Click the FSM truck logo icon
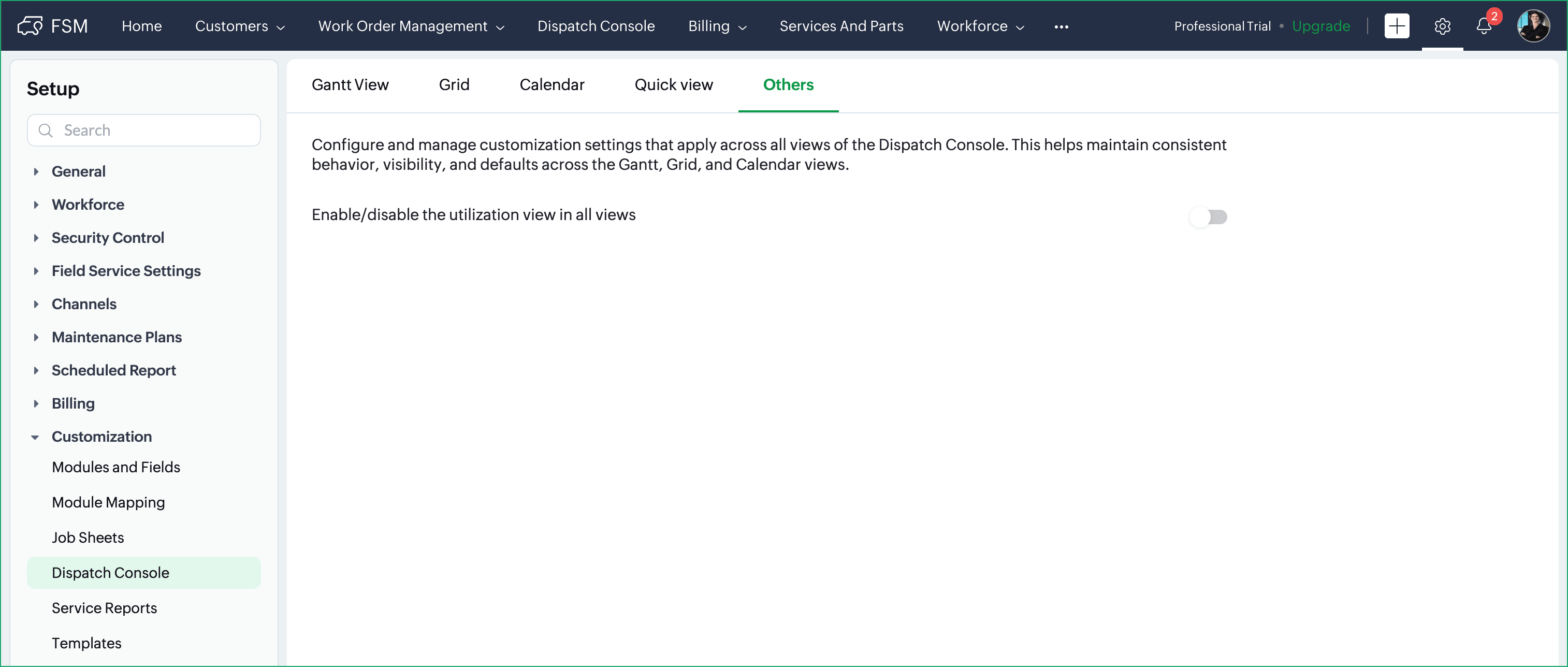Viewport: 1568px width, 667px height. click(30, 26)
